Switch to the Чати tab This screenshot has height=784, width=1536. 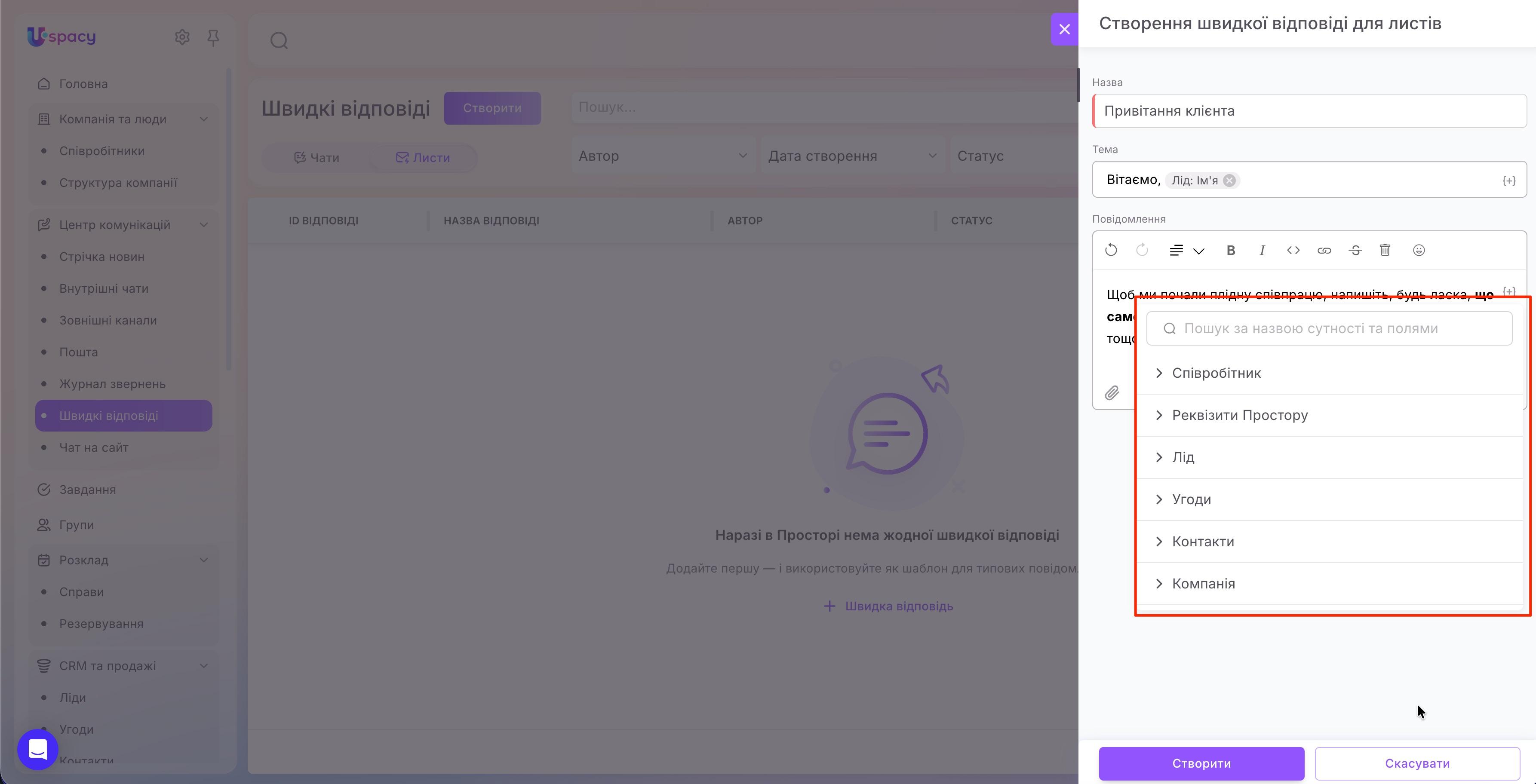click(x=316, y=158)
